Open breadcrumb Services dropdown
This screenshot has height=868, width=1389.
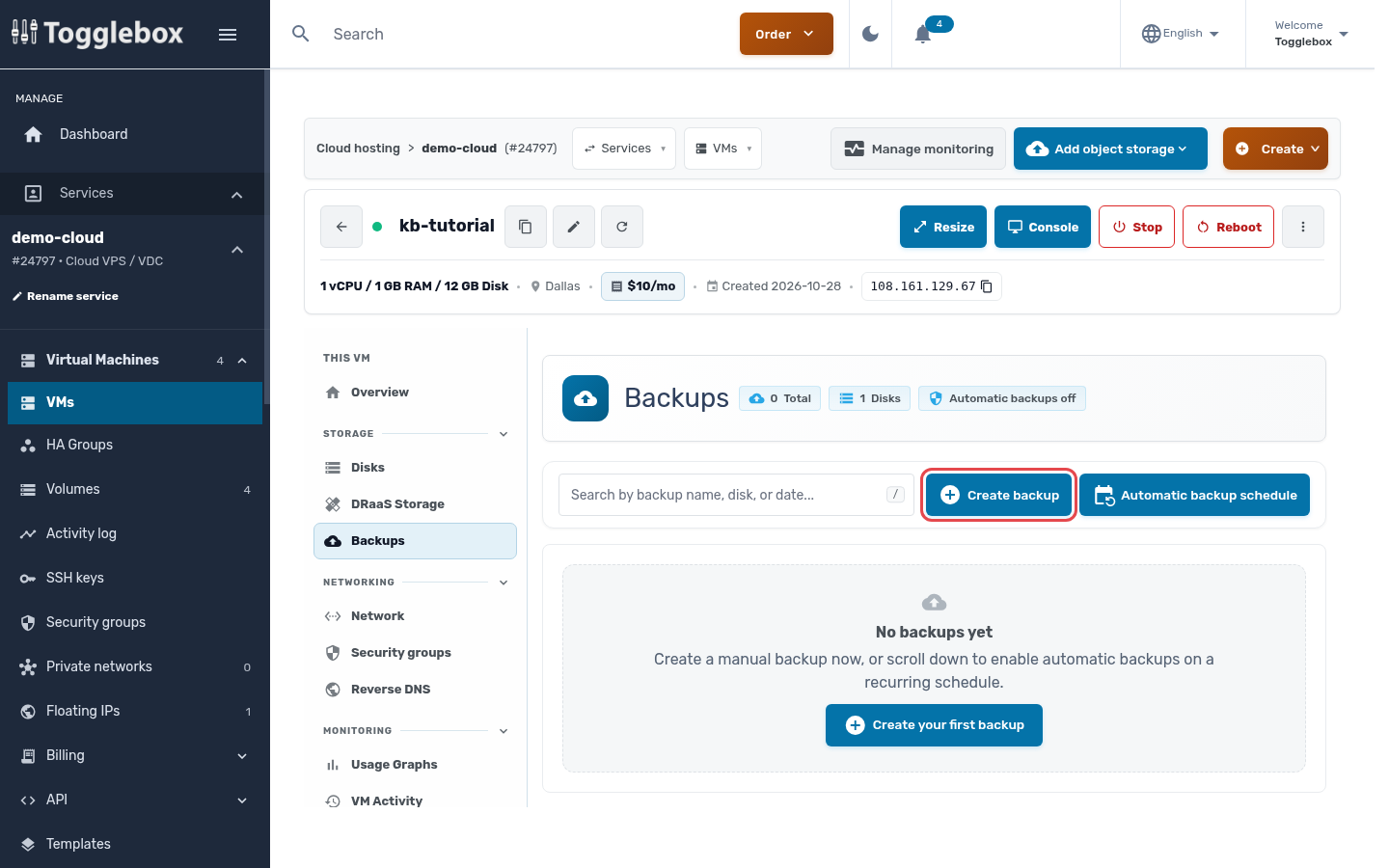624,149
